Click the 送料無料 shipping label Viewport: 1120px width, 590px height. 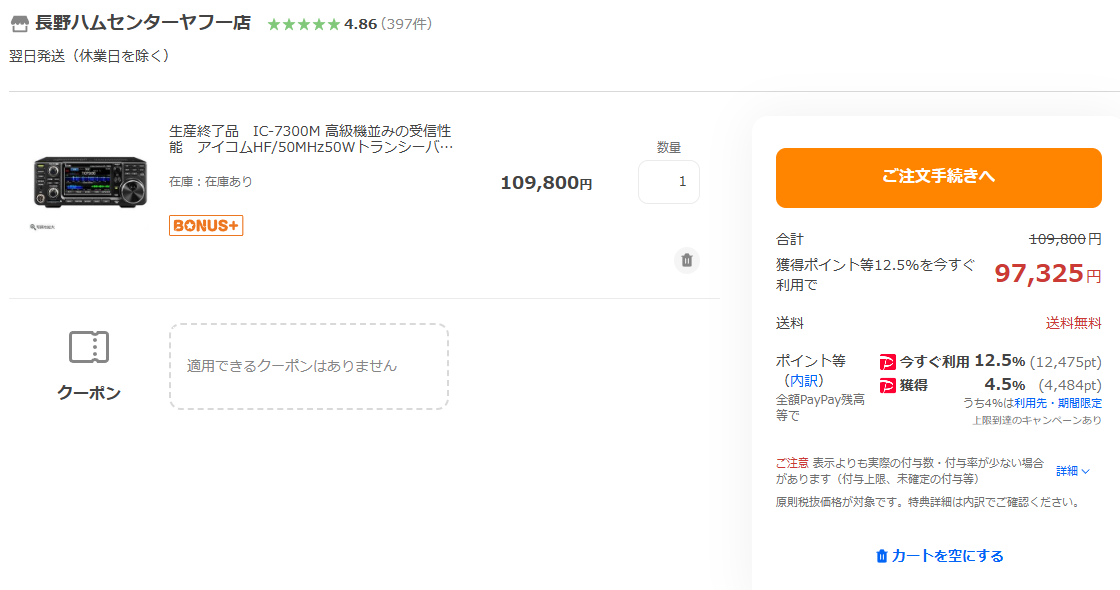1073,323
